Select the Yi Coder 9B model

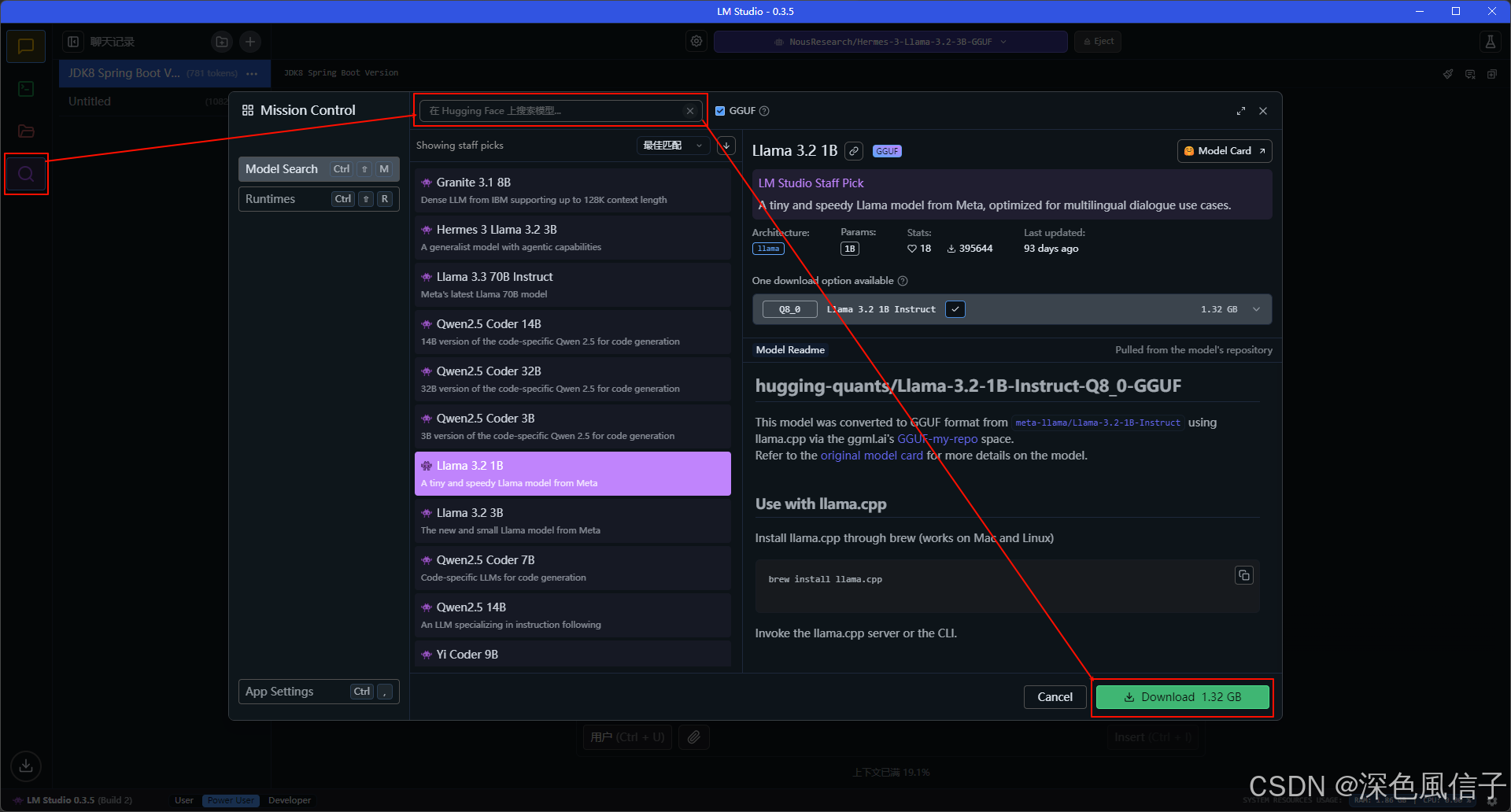click(572, 654)
